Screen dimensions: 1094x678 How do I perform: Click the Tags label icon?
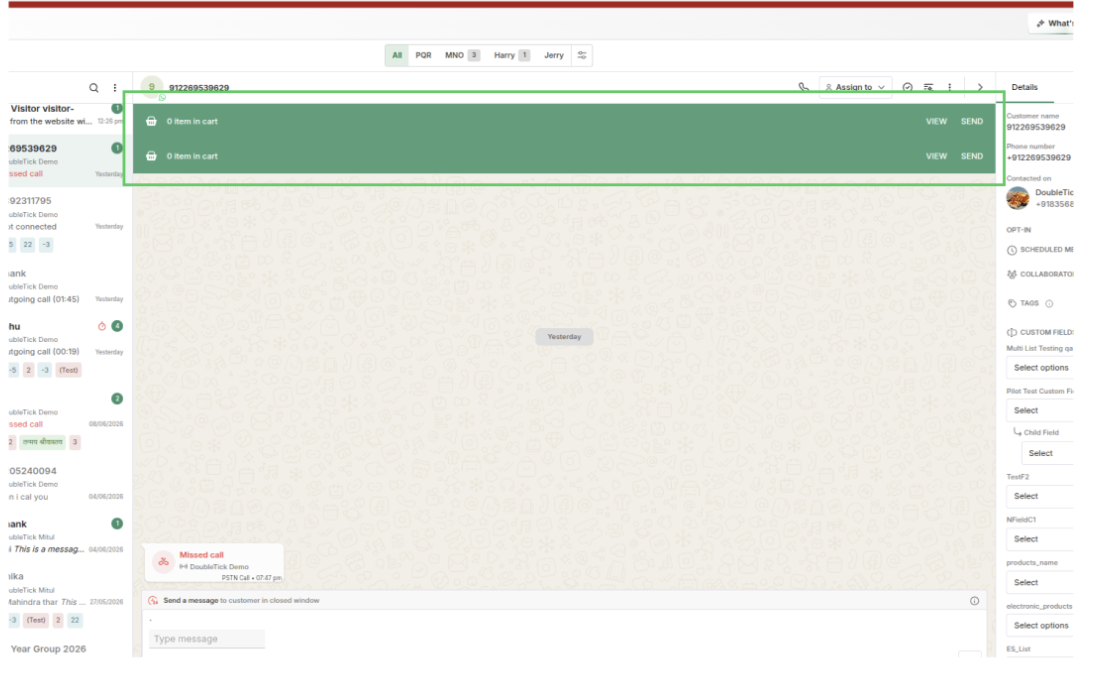pyautogui.click(x=1012, y=303)
